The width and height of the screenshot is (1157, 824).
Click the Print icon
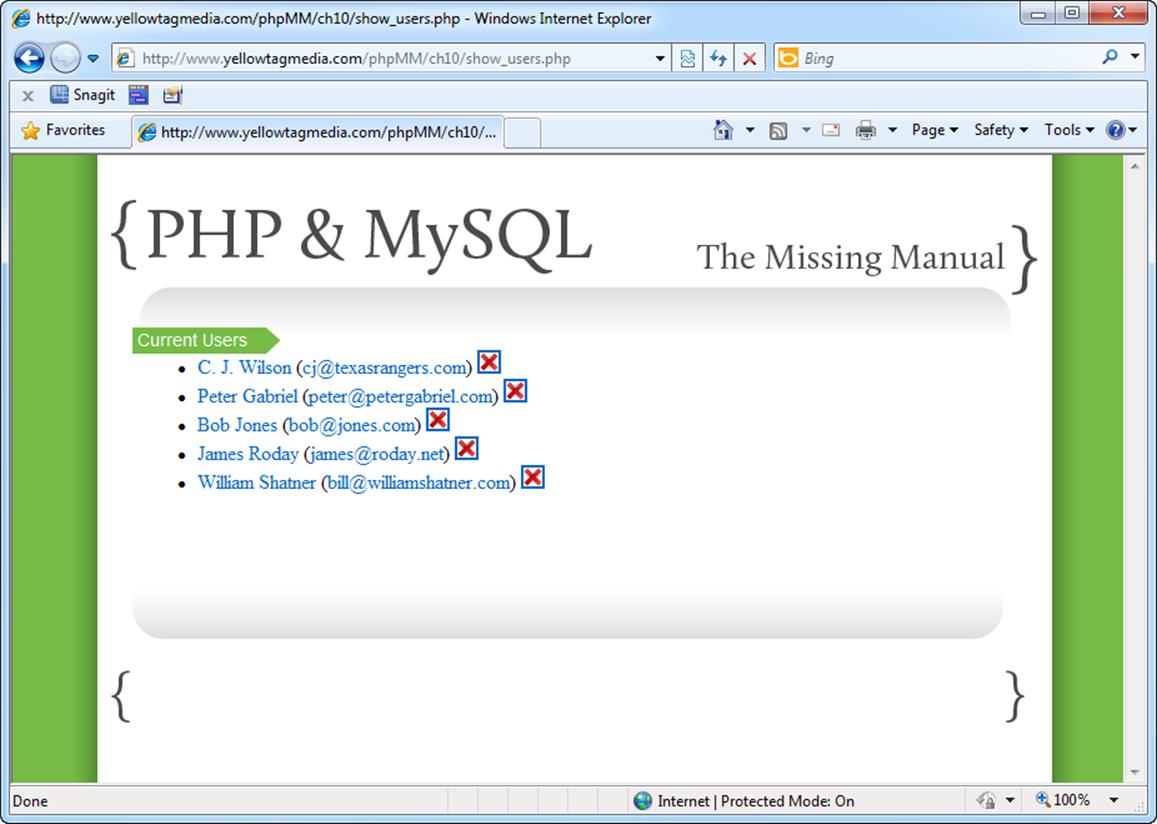tap(866, 131)
